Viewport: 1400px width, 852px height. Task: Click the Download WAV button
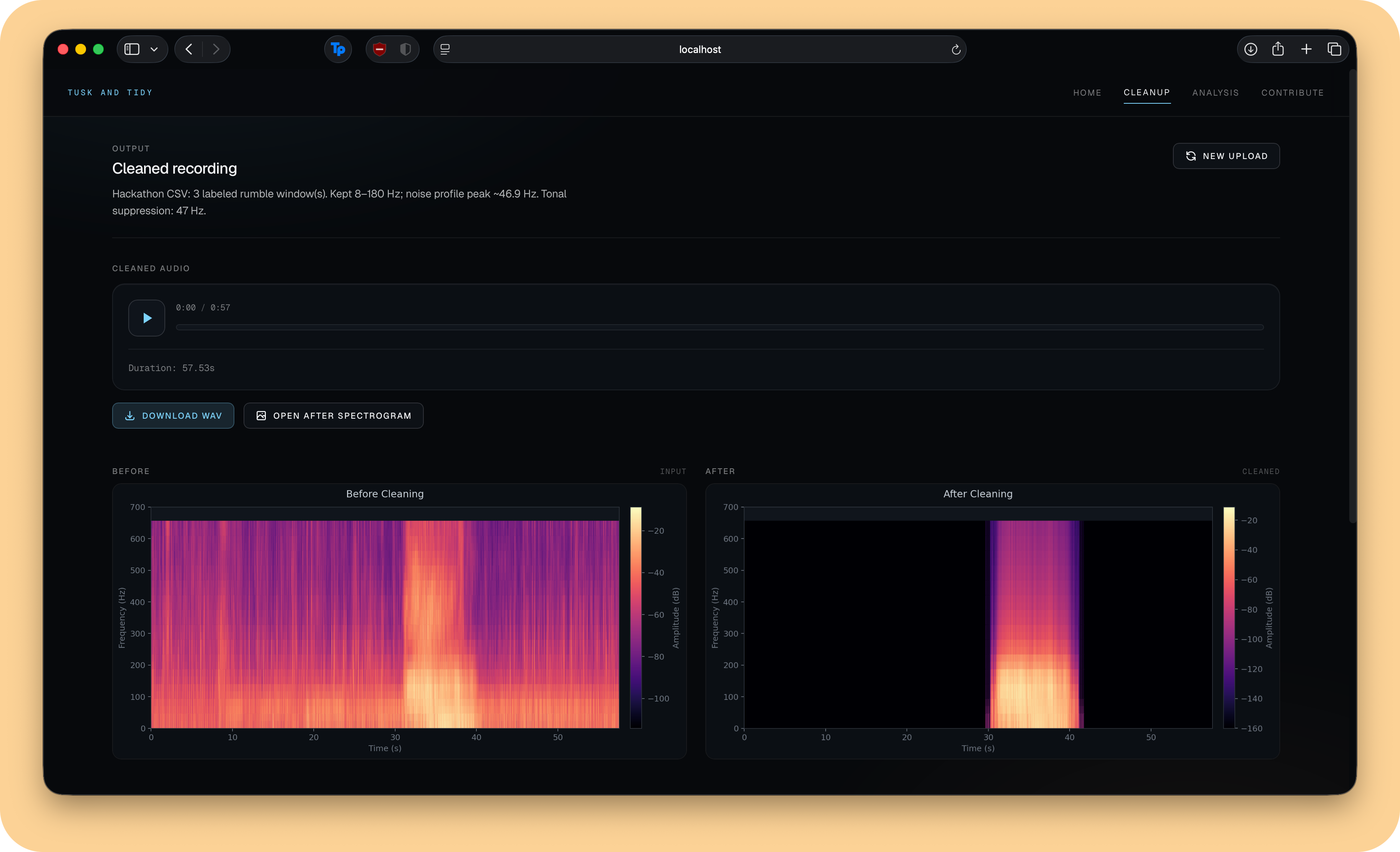point(173,416)
